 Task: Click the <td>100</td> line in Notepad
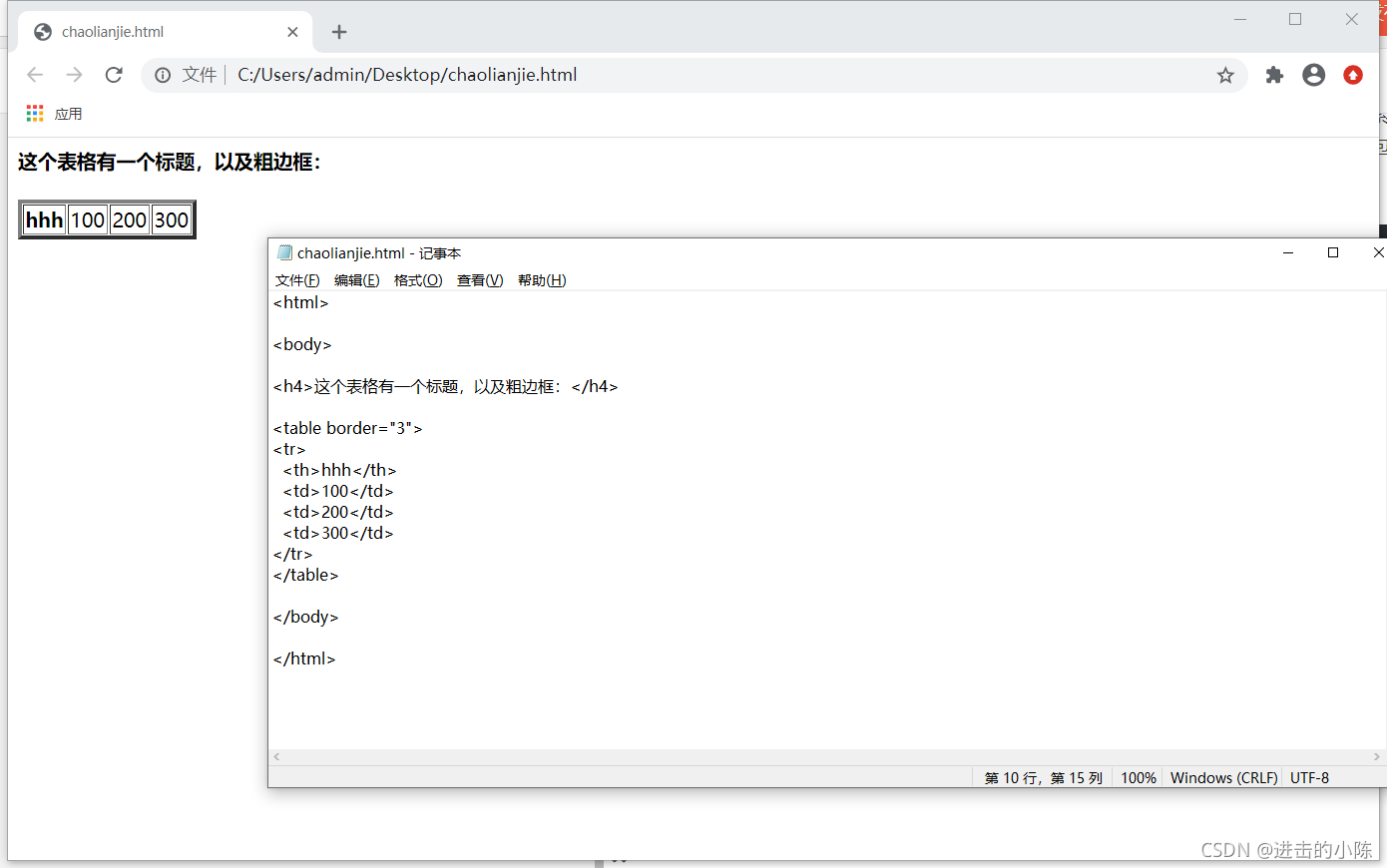tap(338, 491)
